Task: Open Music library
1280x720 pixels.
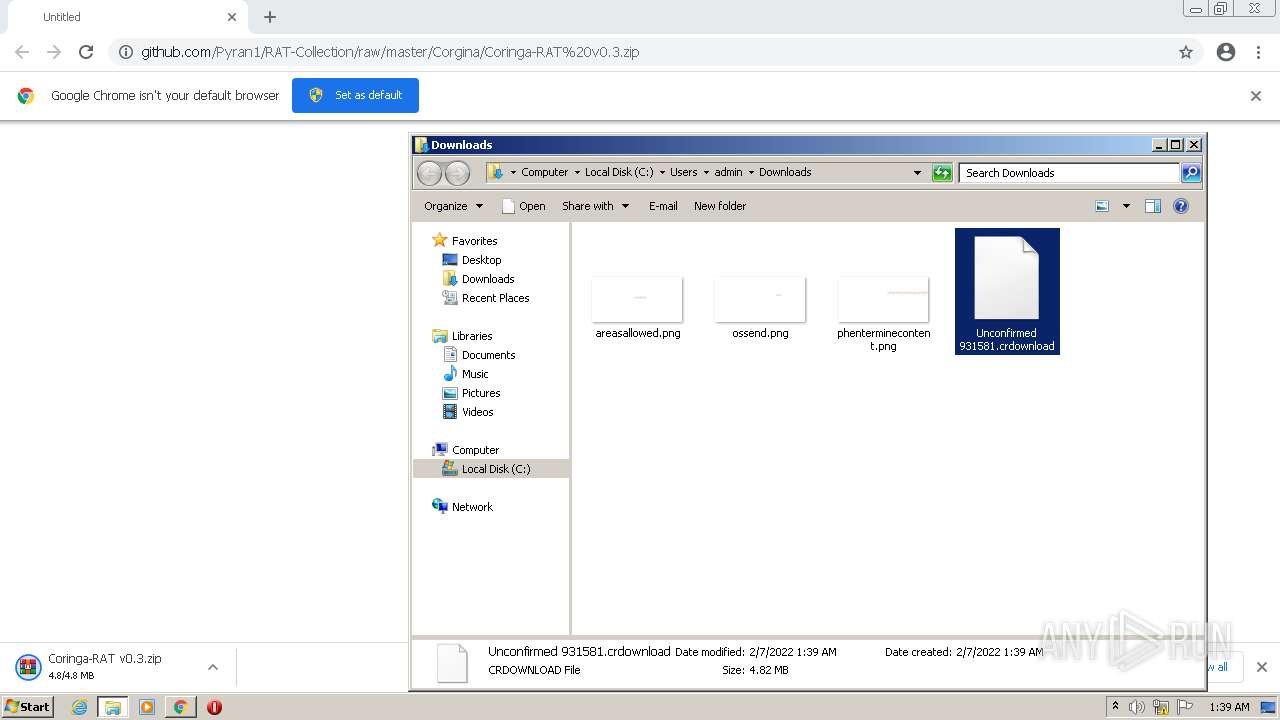Action: [466, 374]
